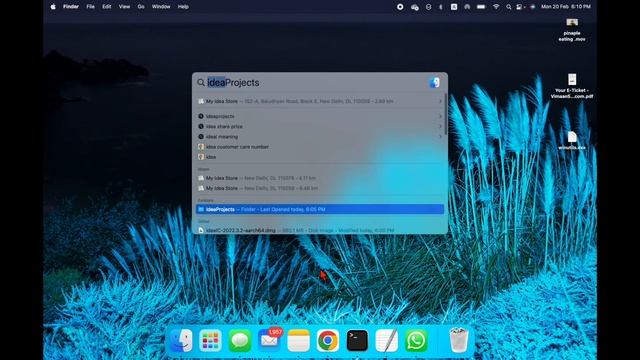
Task: Open the cloud sync status menu bar icon
Action: point(415,7)
